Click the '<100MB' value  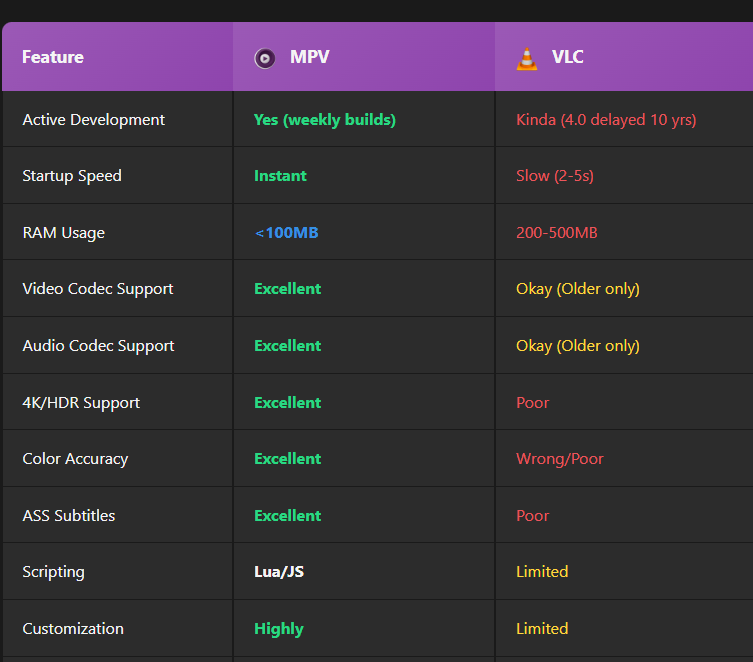286,233
